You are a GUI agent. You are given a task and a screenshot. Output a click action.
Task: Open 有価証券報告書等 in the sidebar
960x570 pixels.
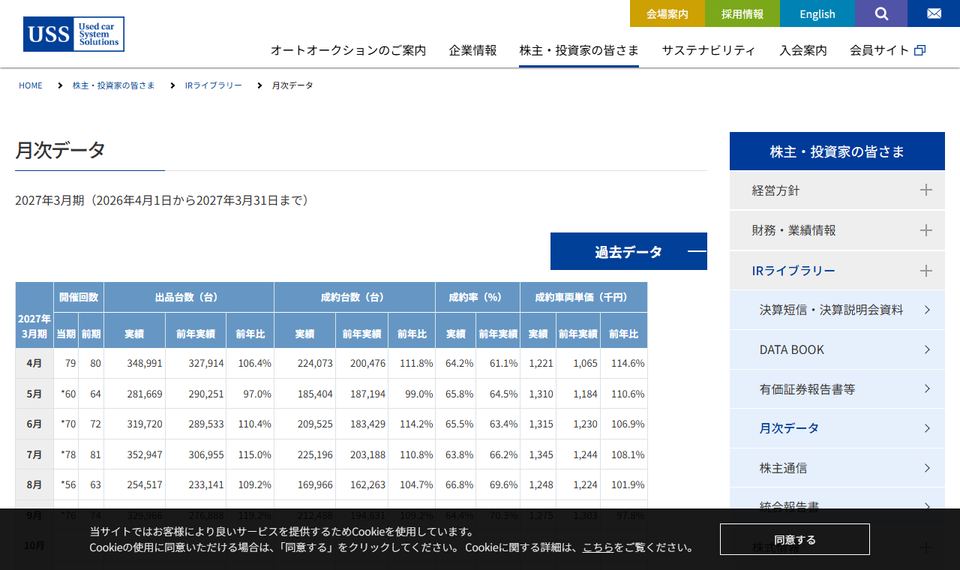click(x=837, y=389)
